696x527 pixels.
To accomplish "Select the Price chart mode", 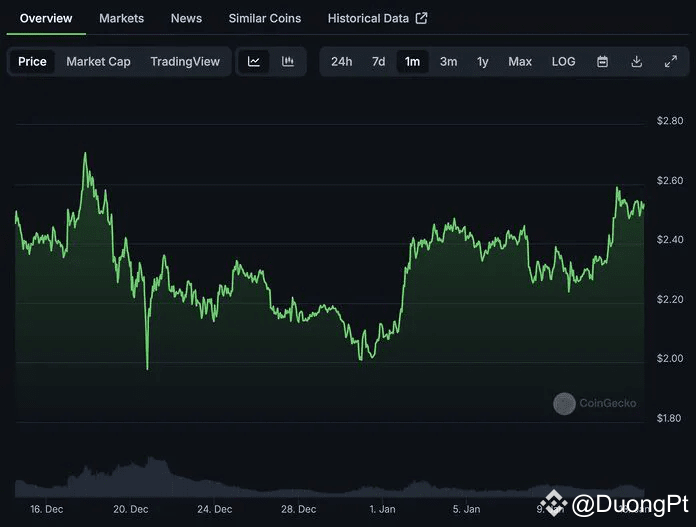I will [32, 62].
